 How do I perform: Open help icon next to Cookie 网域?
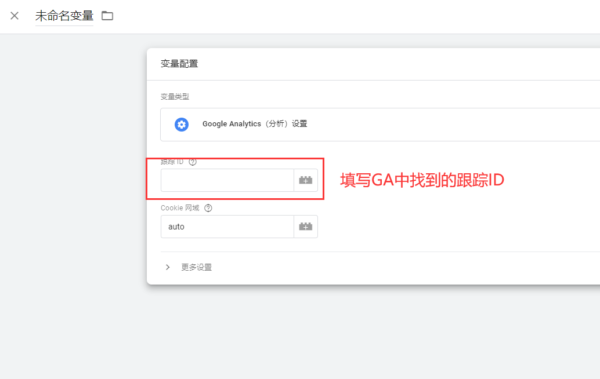coord(208,208)
